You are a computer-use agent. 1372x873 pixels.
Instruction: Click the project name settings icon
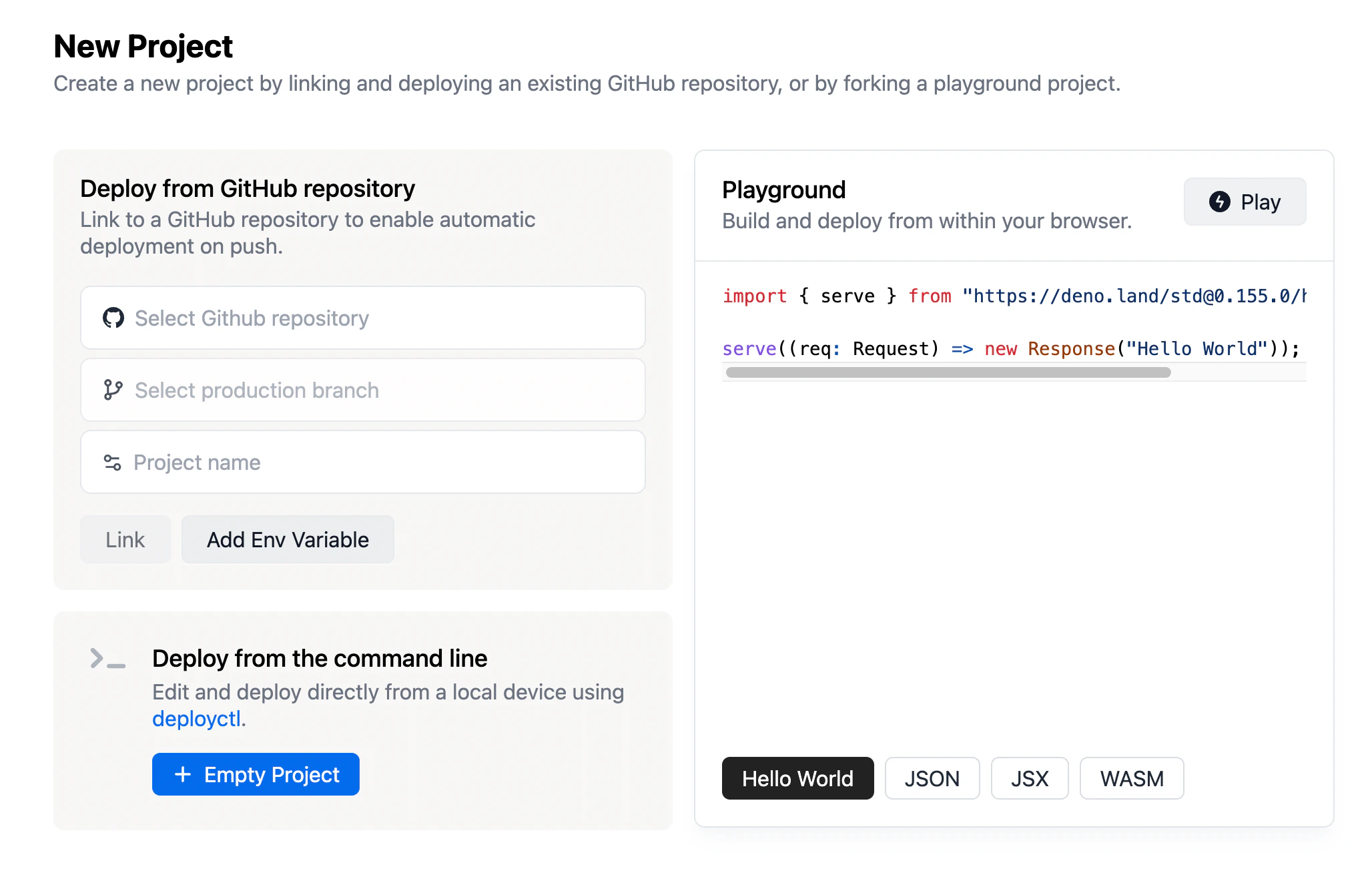point(112,462)
